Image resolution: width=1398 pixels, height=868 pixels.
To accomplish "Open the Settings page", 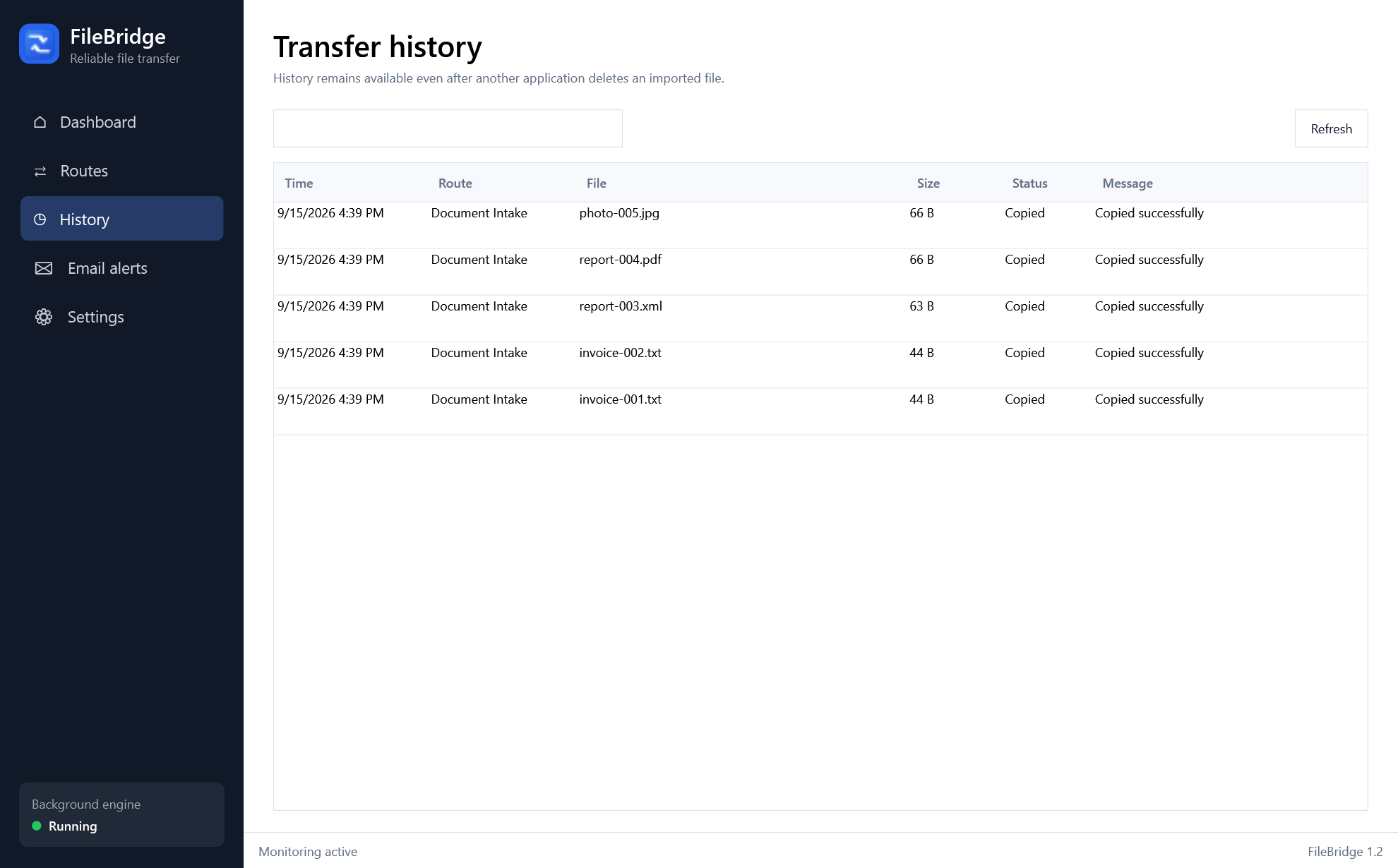I will (x=121, y=317).
